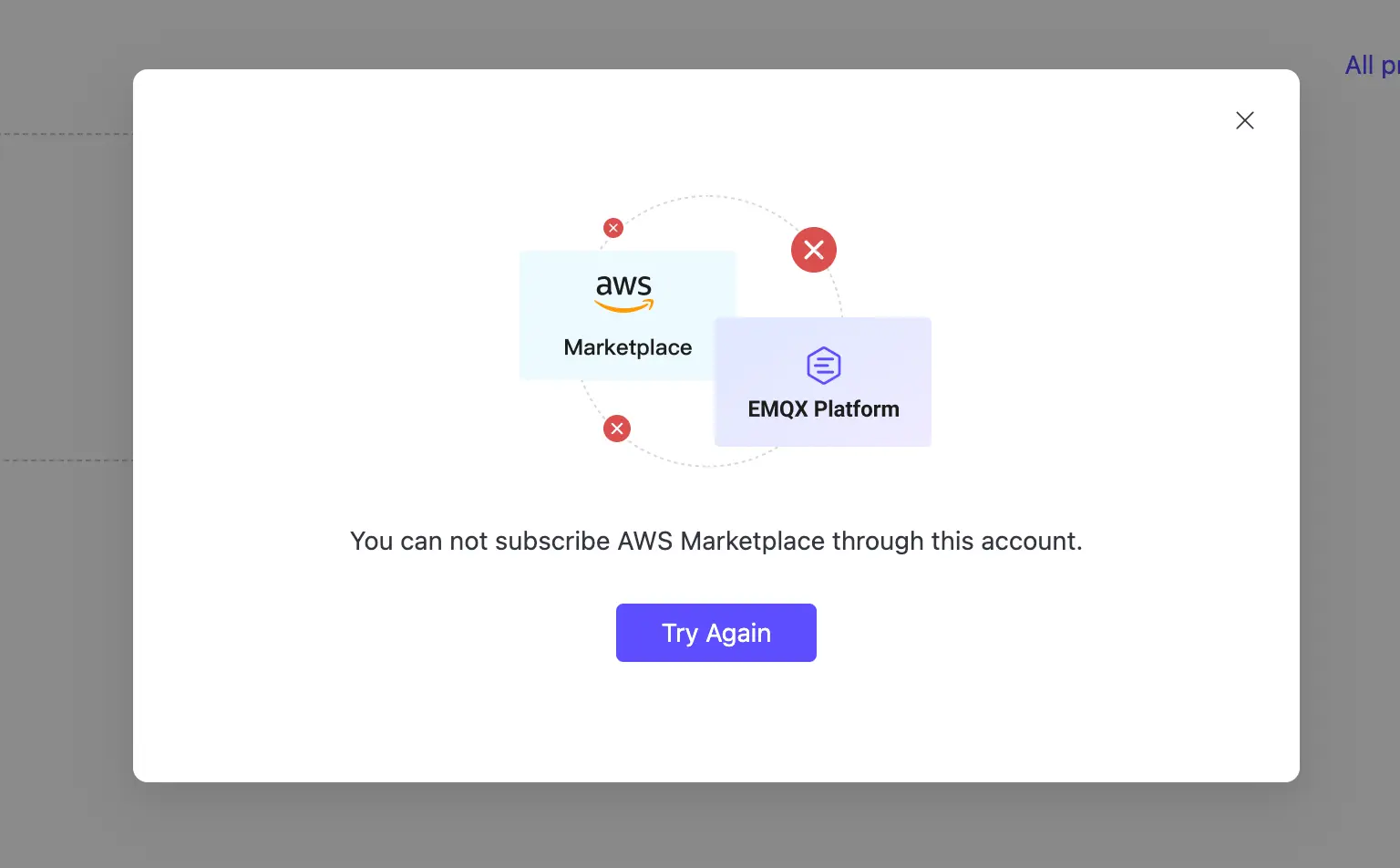Click the small red X below the circle

point(617,429)
